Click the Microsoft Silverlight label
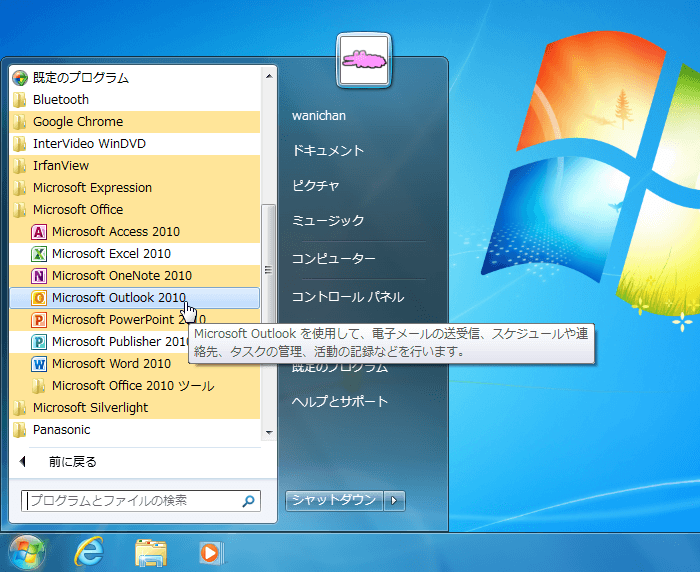This screenshot has width=700, height=572. [x=91, y=408]
